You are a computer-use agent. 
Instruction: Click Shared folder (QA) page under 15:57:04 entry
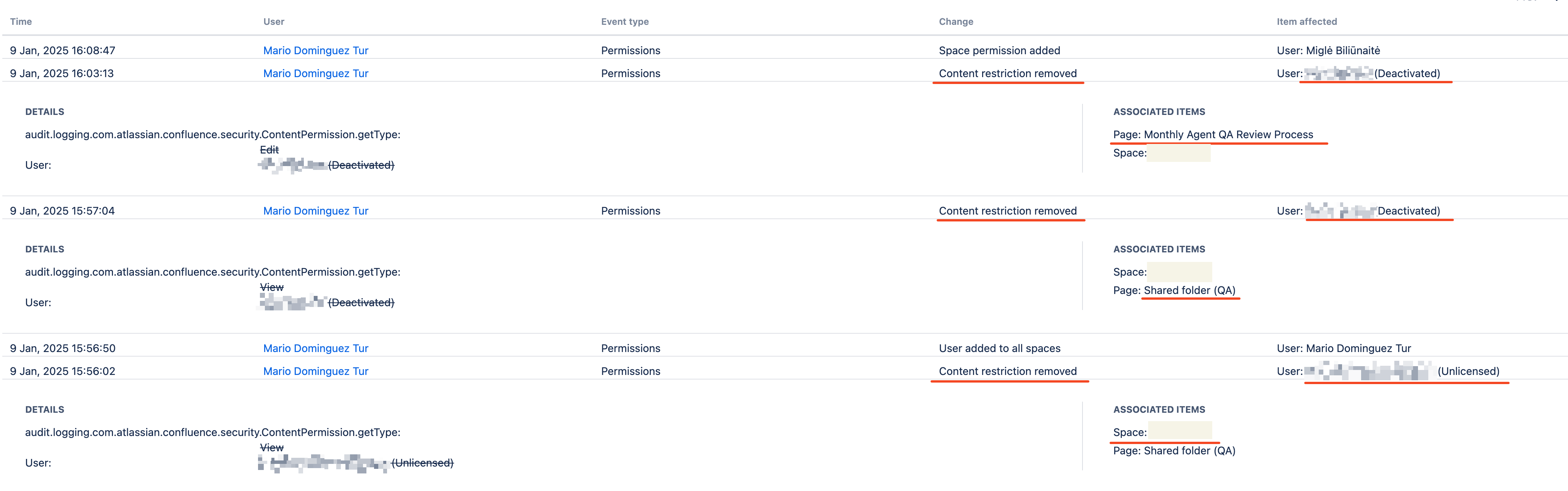click(1189, 291)
